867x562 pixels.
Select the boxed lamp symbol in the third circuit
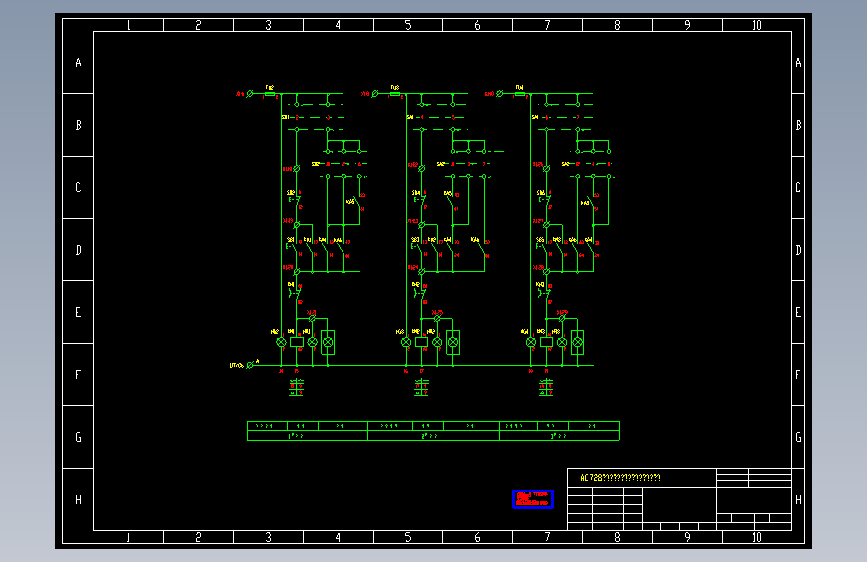(x=578, y=342)
